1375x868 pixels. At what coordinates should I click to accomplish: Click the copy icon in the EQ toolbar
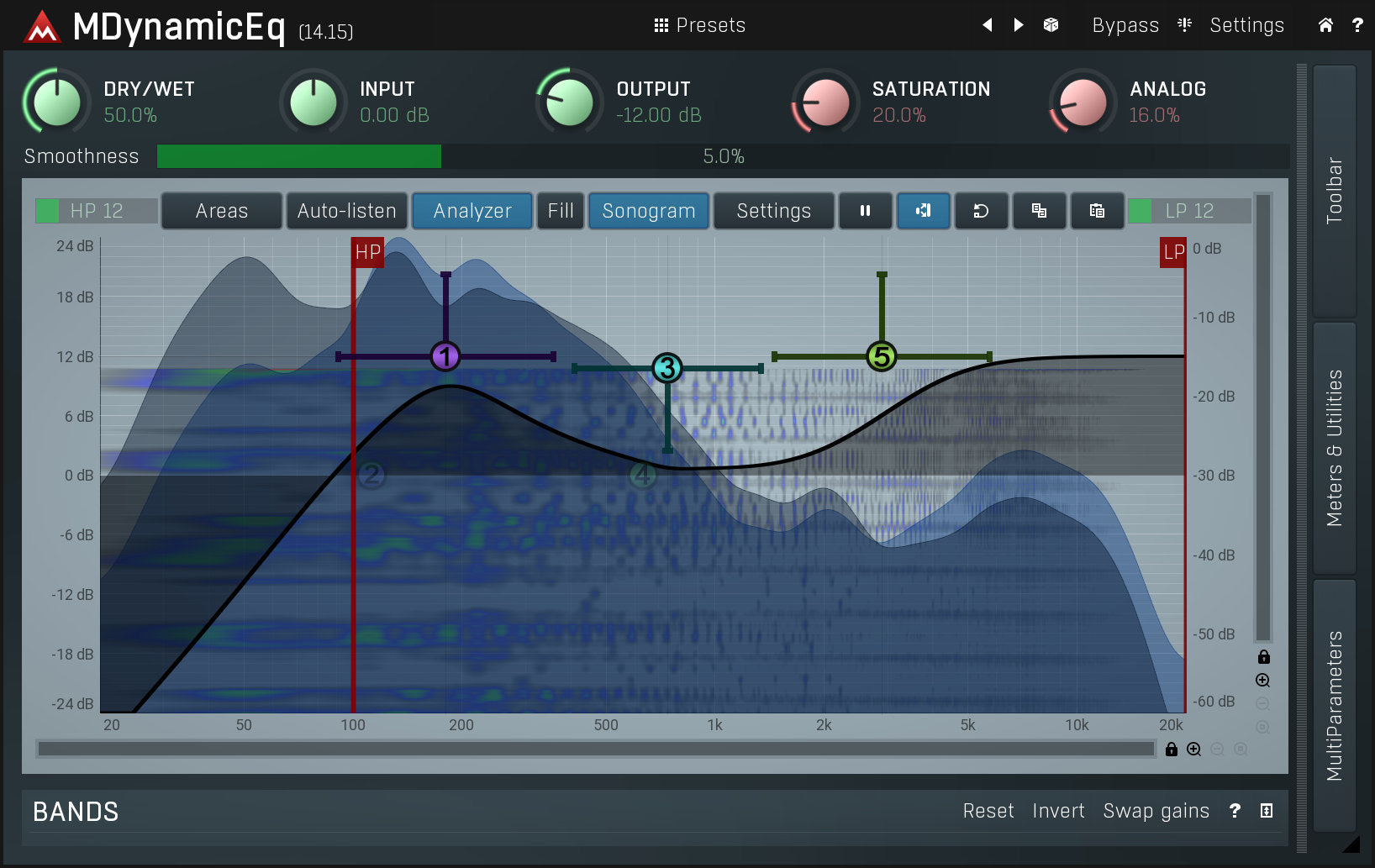point(1039,211)
